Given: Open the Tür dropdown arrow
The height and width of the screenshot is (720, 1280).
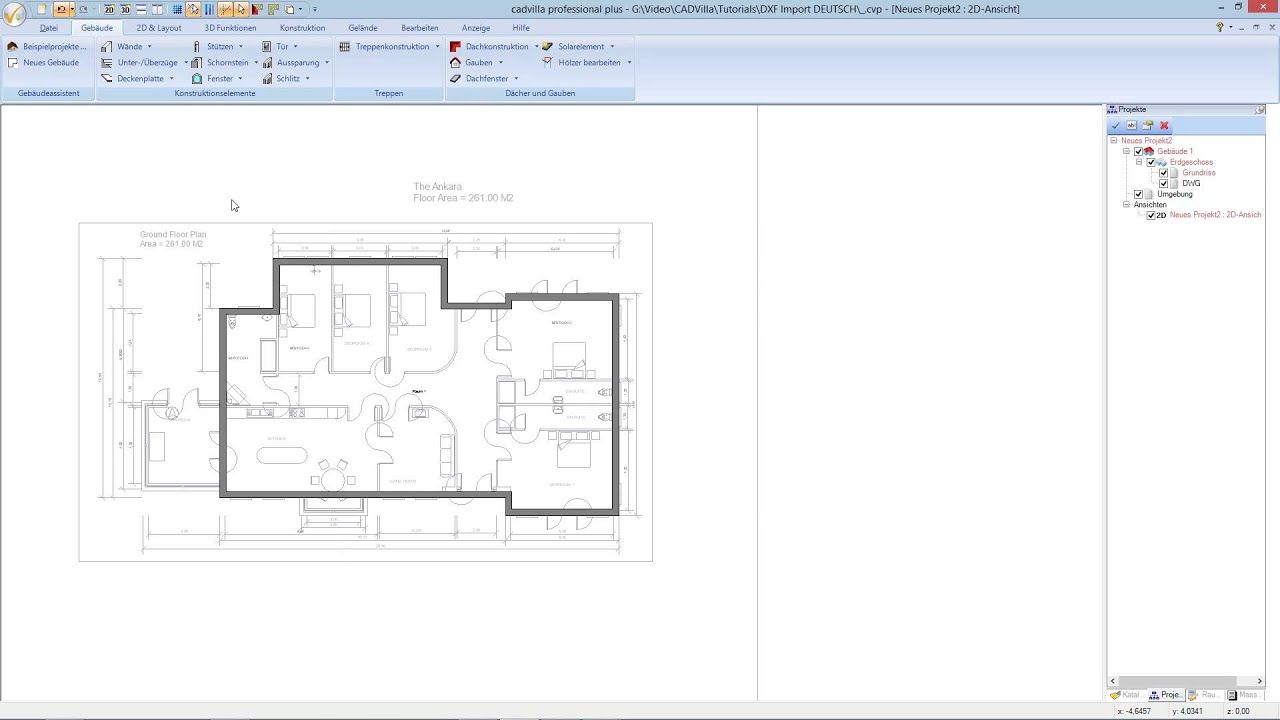Looking at the screenshot, I should (295, 46).
